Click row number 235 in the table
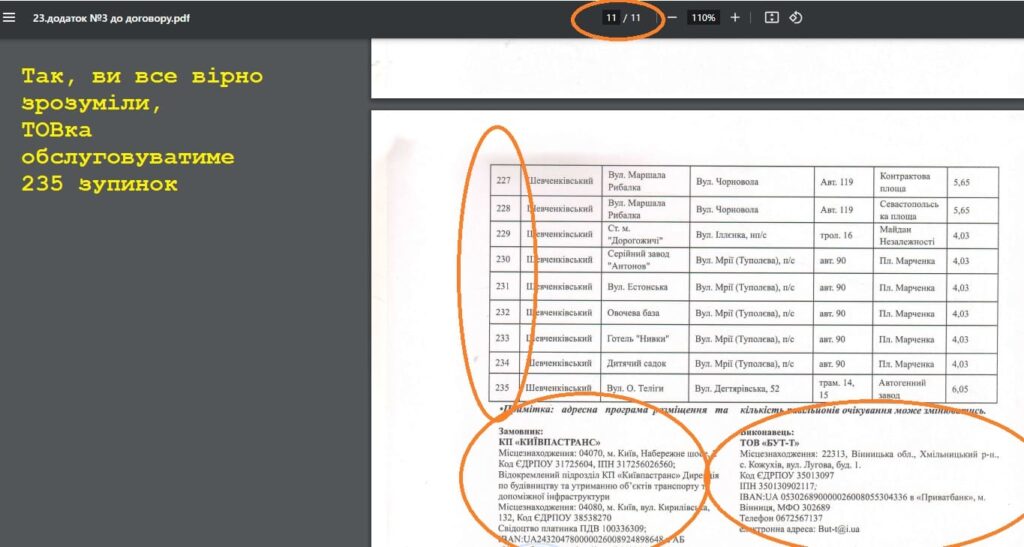Screen dimensions: 1024x547 tap(504, 388)
